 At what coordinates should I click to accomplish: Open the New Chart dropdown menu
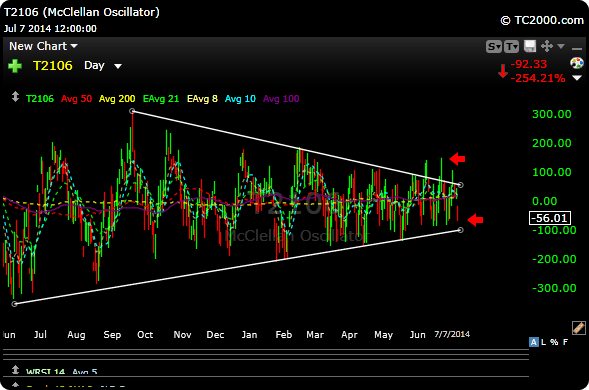click(43, 46)
